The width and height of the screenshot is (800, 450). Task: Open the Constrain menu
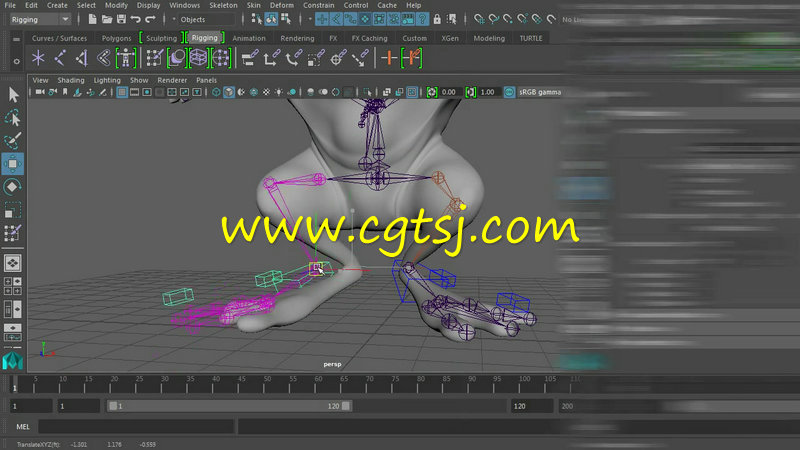[x=318, y=5]
